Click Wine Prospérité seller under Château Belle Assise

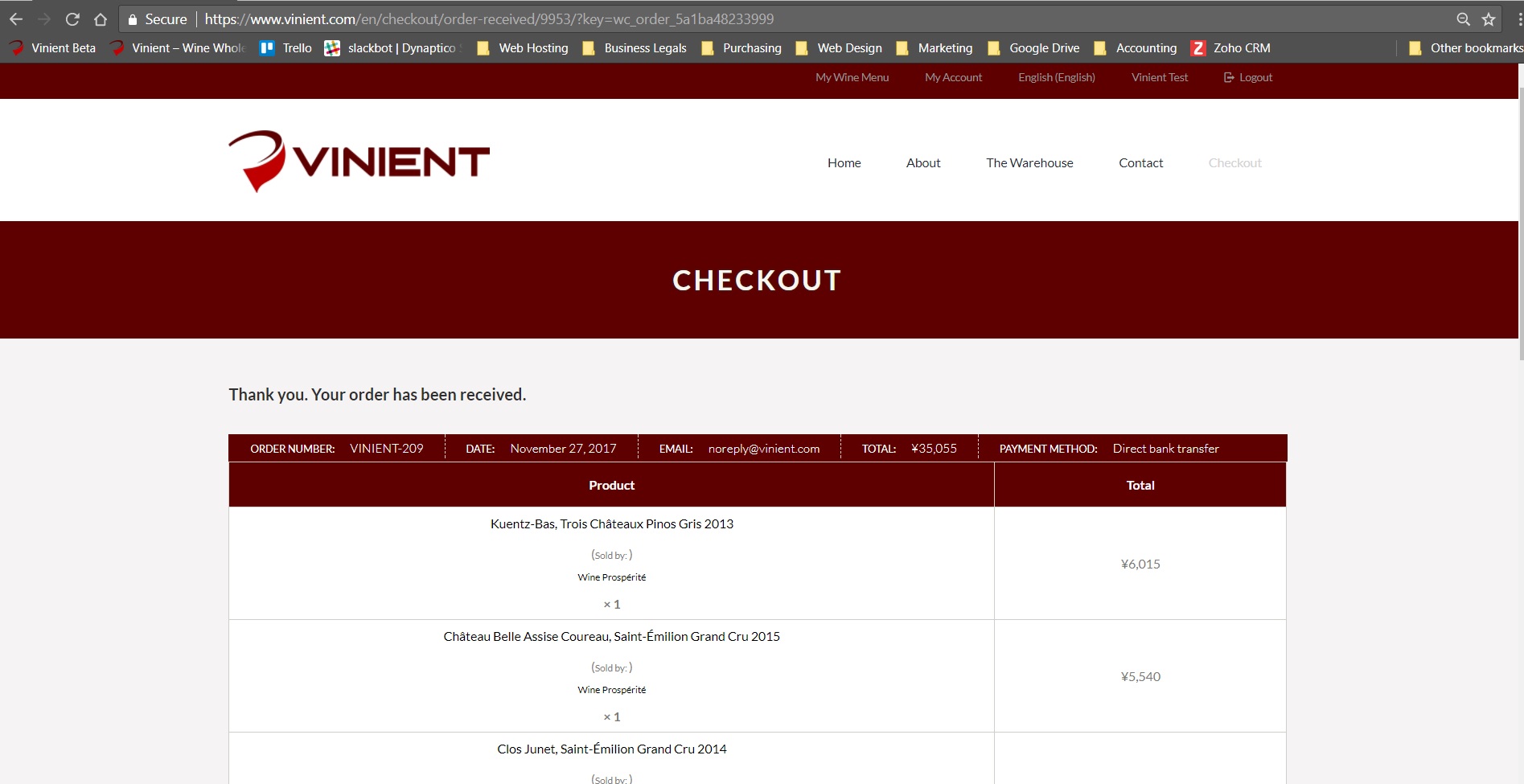click(611, 690)
